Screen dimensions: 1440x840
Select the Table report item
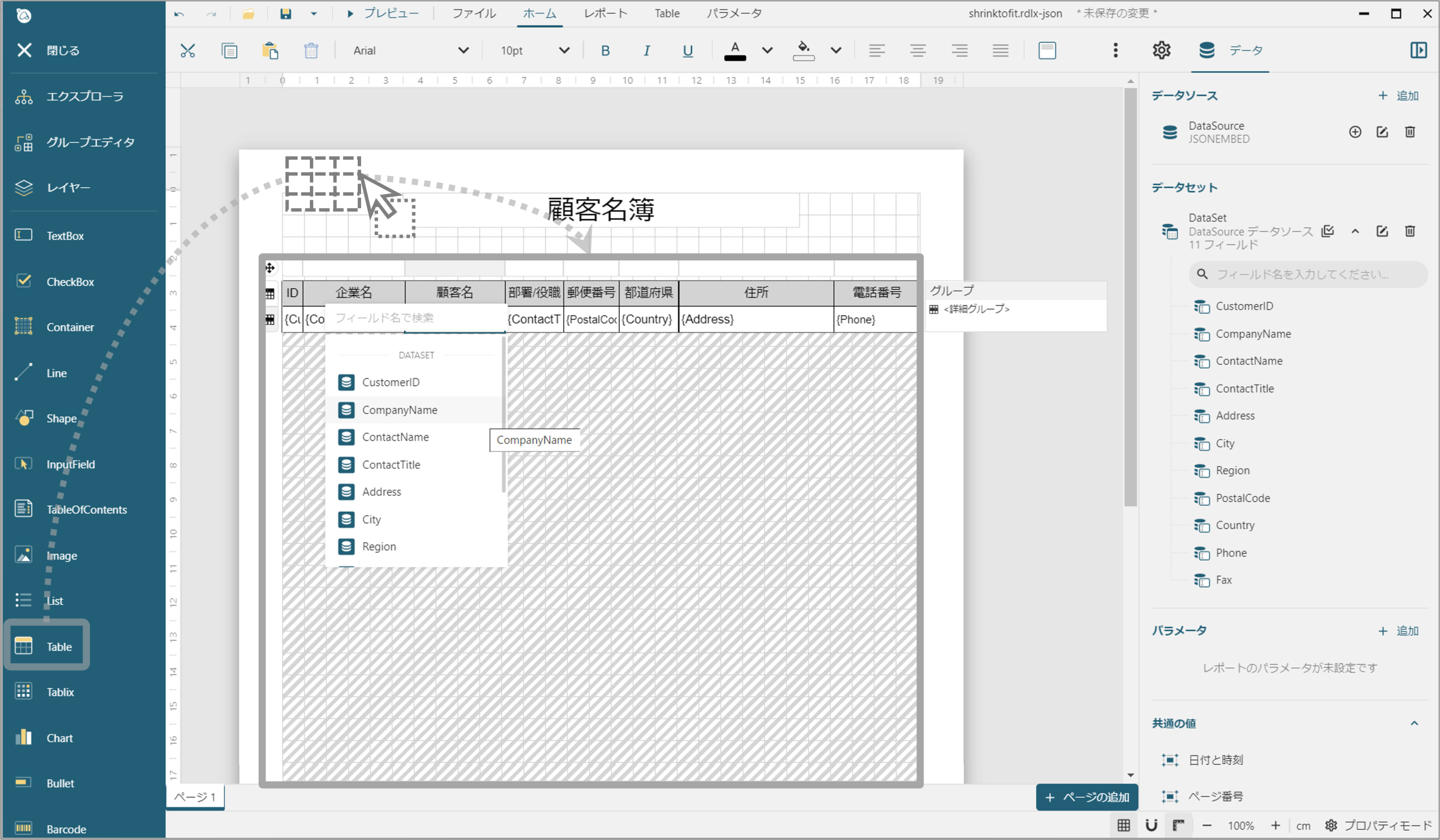pyautogui.click(x=46, y=646)
